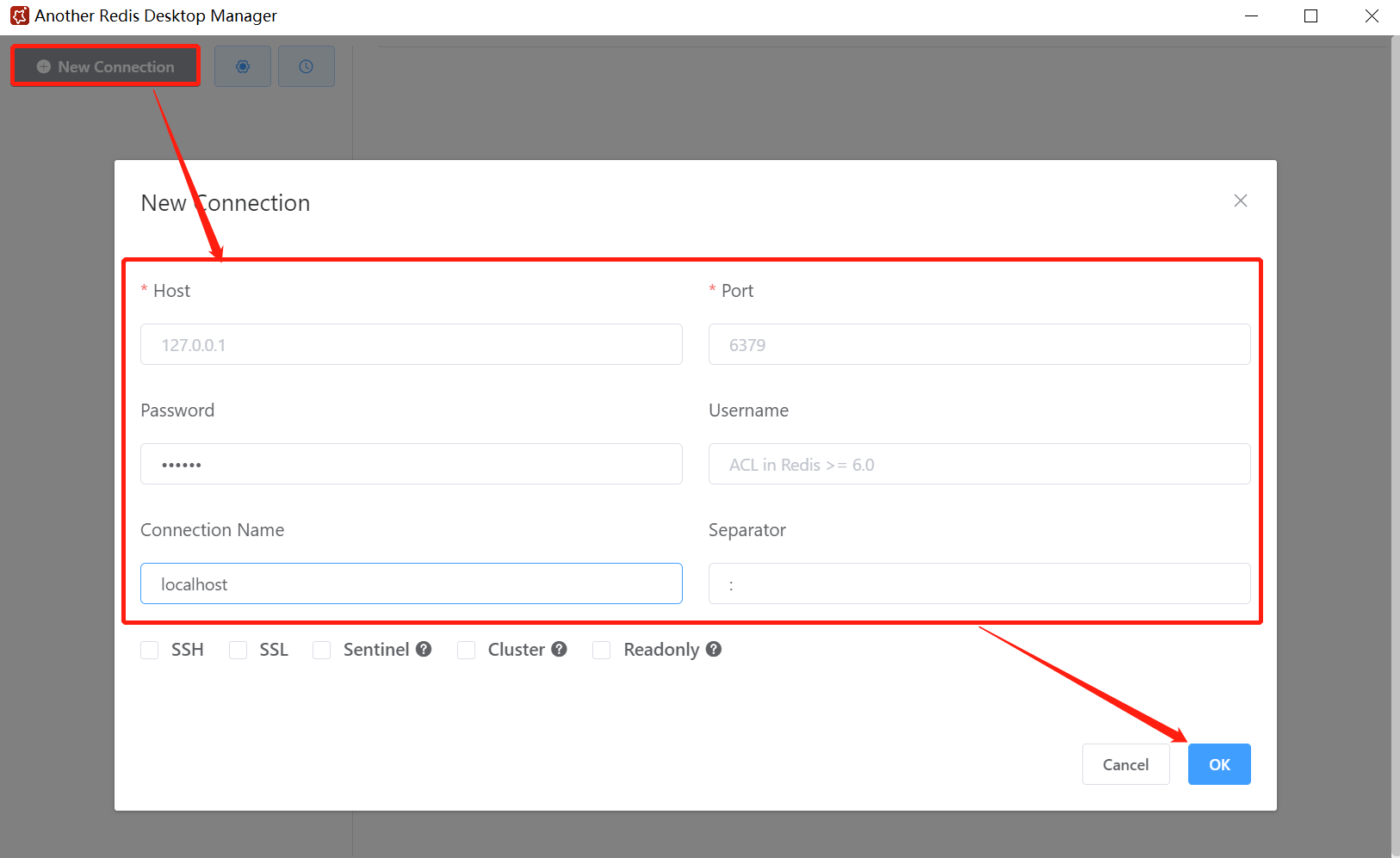Click the Cluster help question mark icon

(559, 649)
